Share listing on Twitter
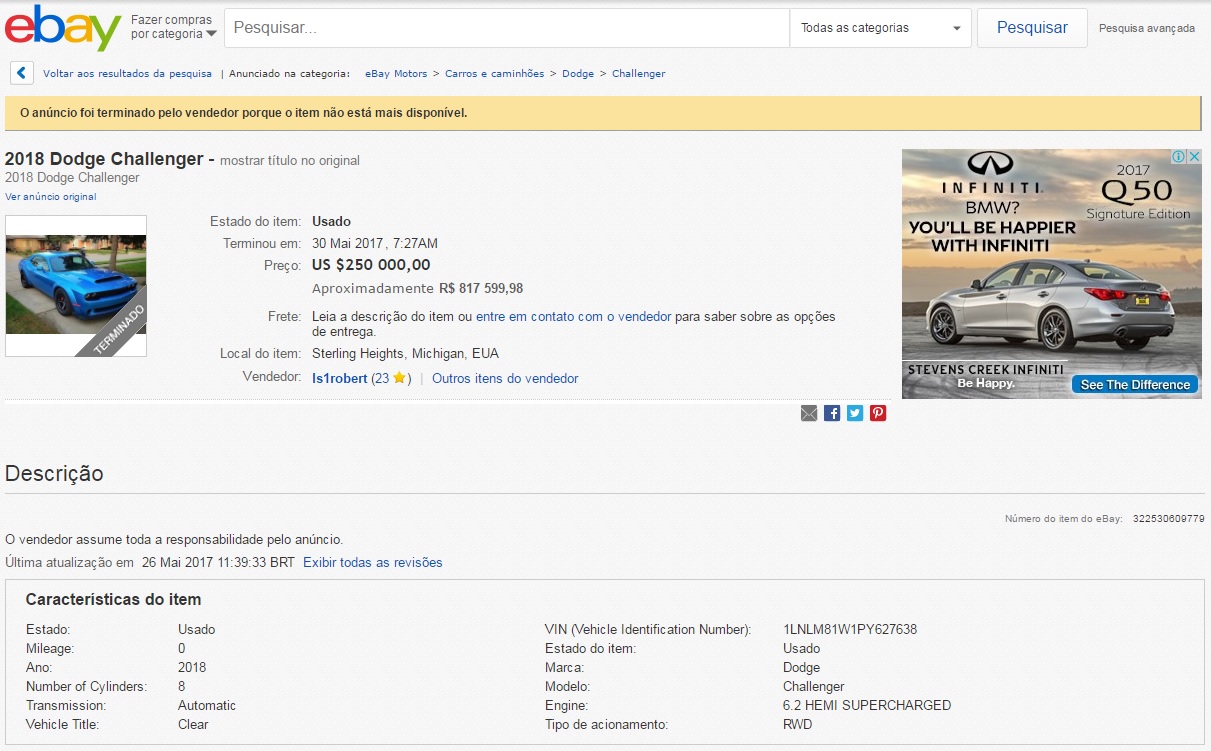 coord(855,413)
